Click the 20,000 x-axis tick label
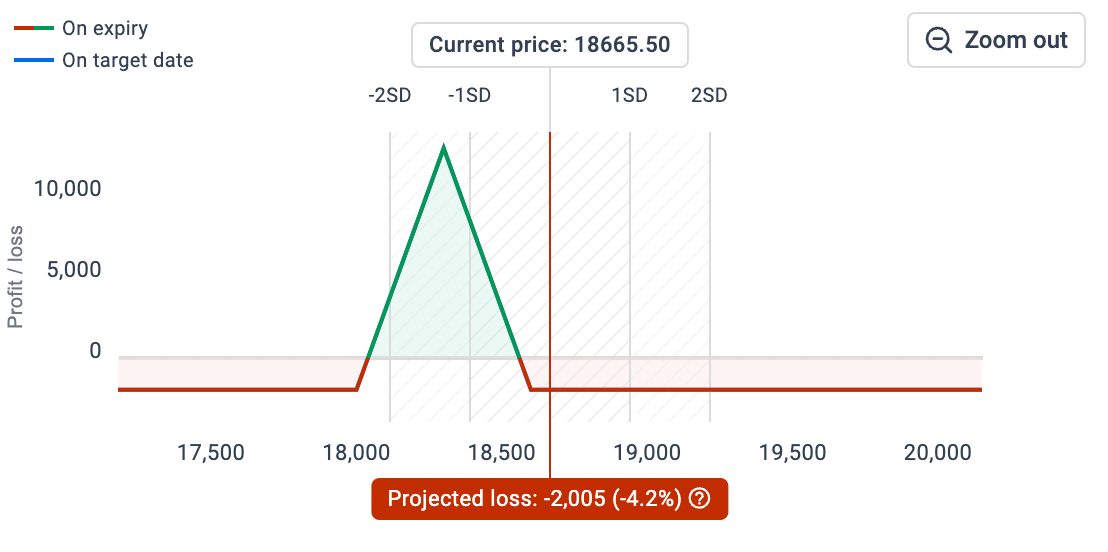Screen dimensions: 1108x552 click(937, 453)
